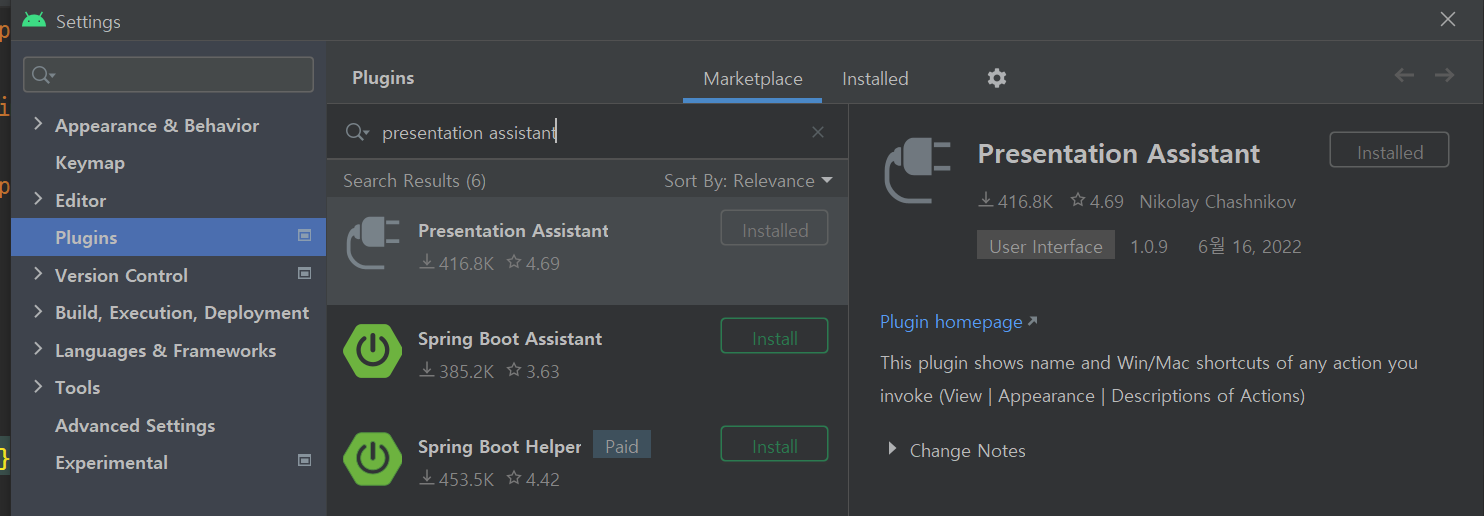
Task: Expand Appearance & Behavior settings
Action: click(38, 124)
